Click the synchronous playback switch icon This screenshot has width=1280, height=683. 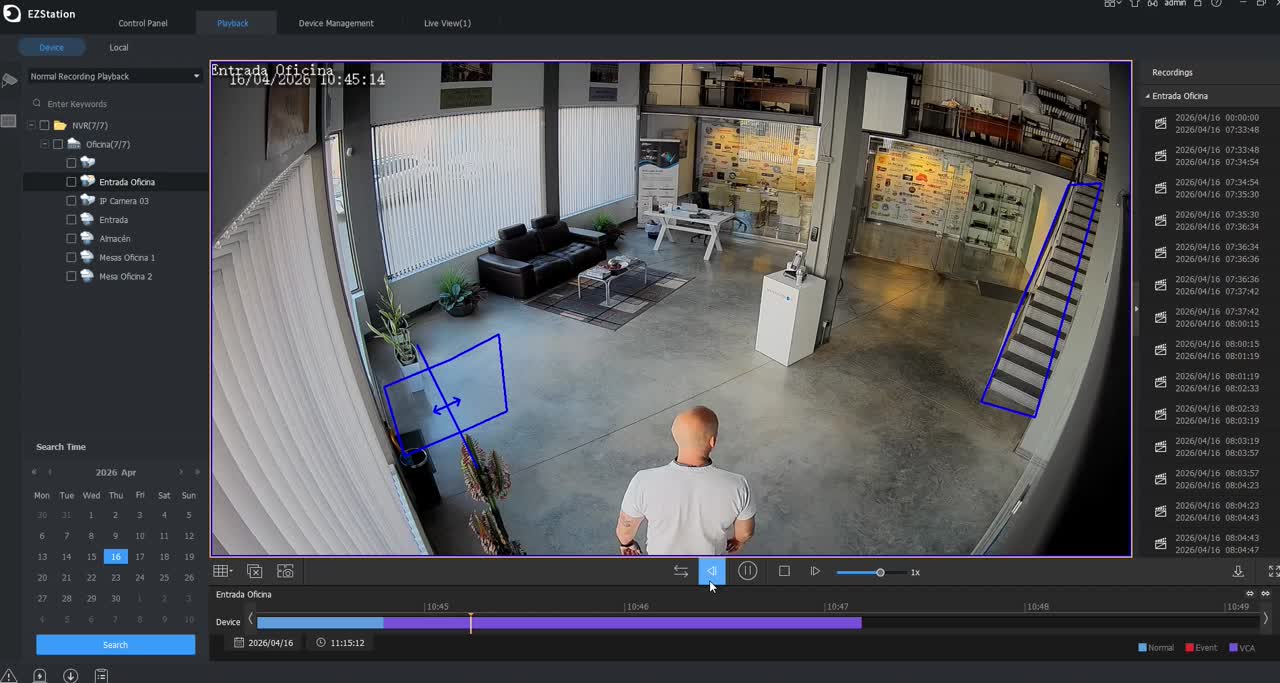[680, 571]
